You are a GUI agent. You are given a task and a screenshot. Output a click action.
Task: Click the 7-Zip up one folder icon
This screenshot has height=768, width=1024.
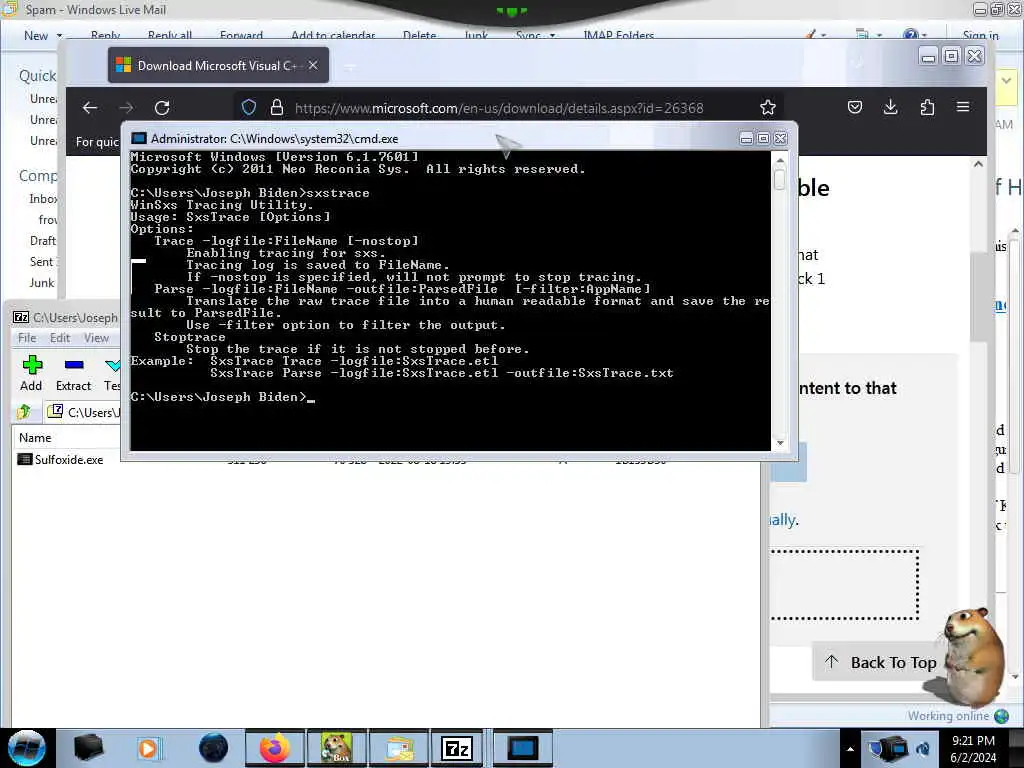(x=24, y=412)
